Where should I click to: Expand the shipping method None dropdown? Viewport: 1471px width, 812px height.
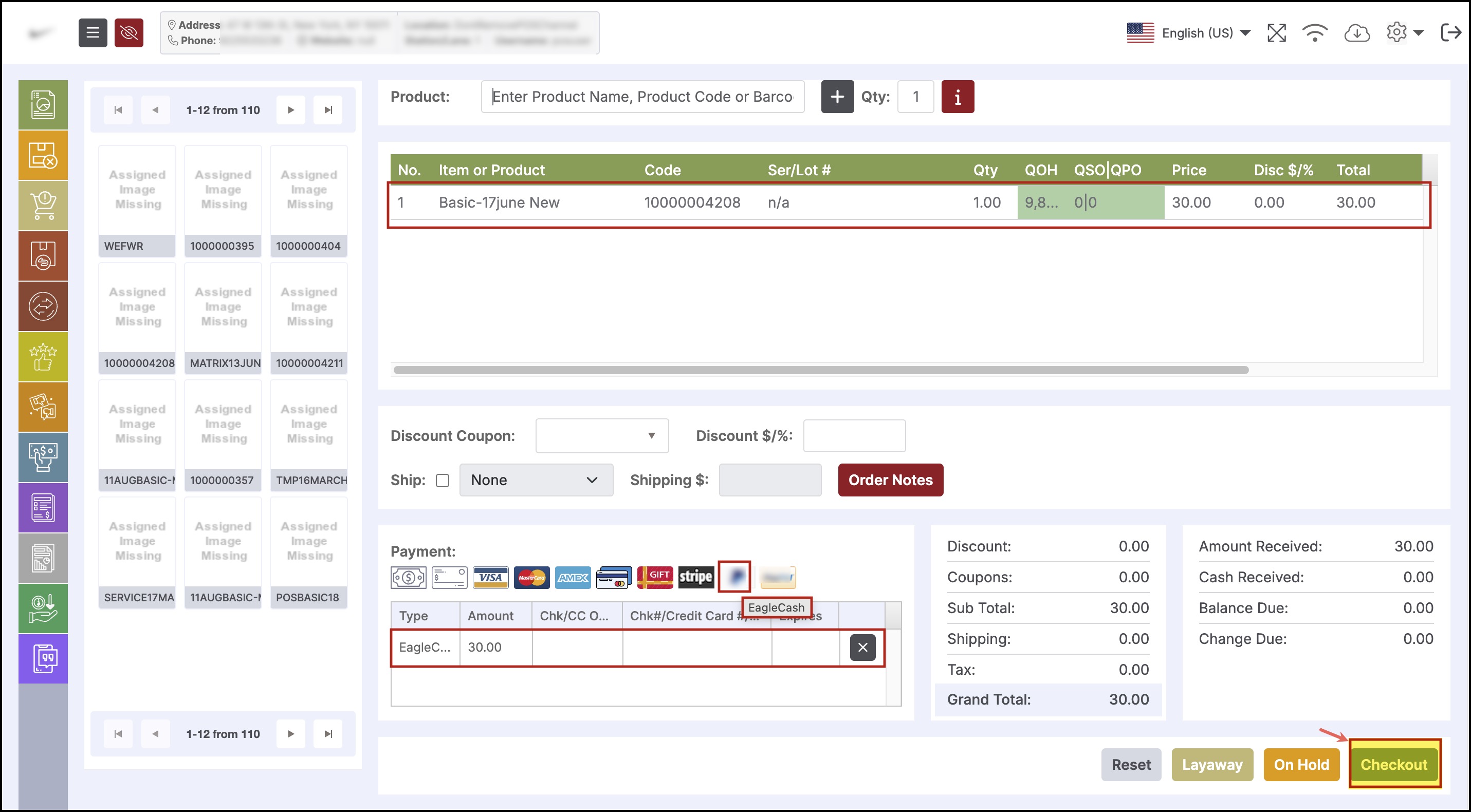coord(536,480)
